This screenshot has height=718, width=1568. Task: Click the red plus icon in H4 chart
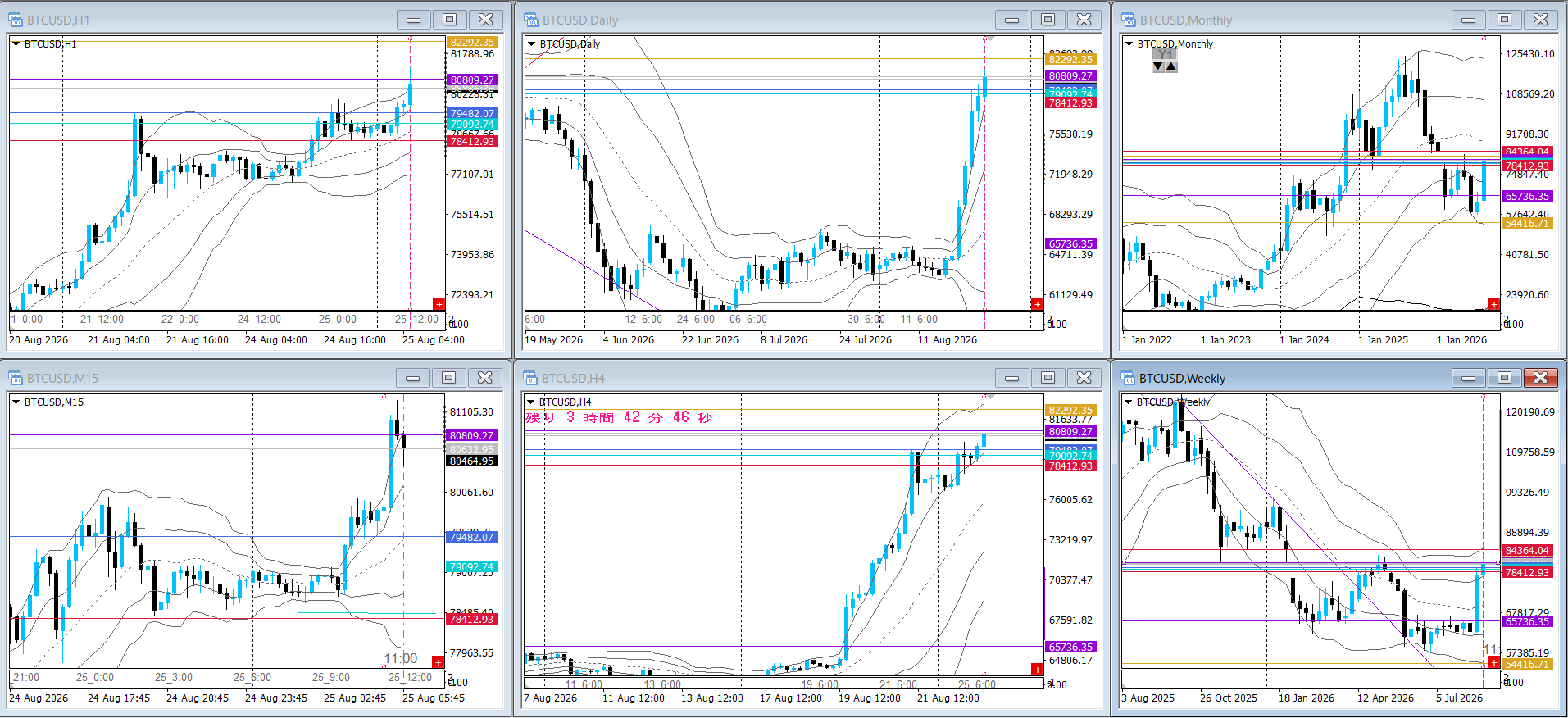[1037, 670]
